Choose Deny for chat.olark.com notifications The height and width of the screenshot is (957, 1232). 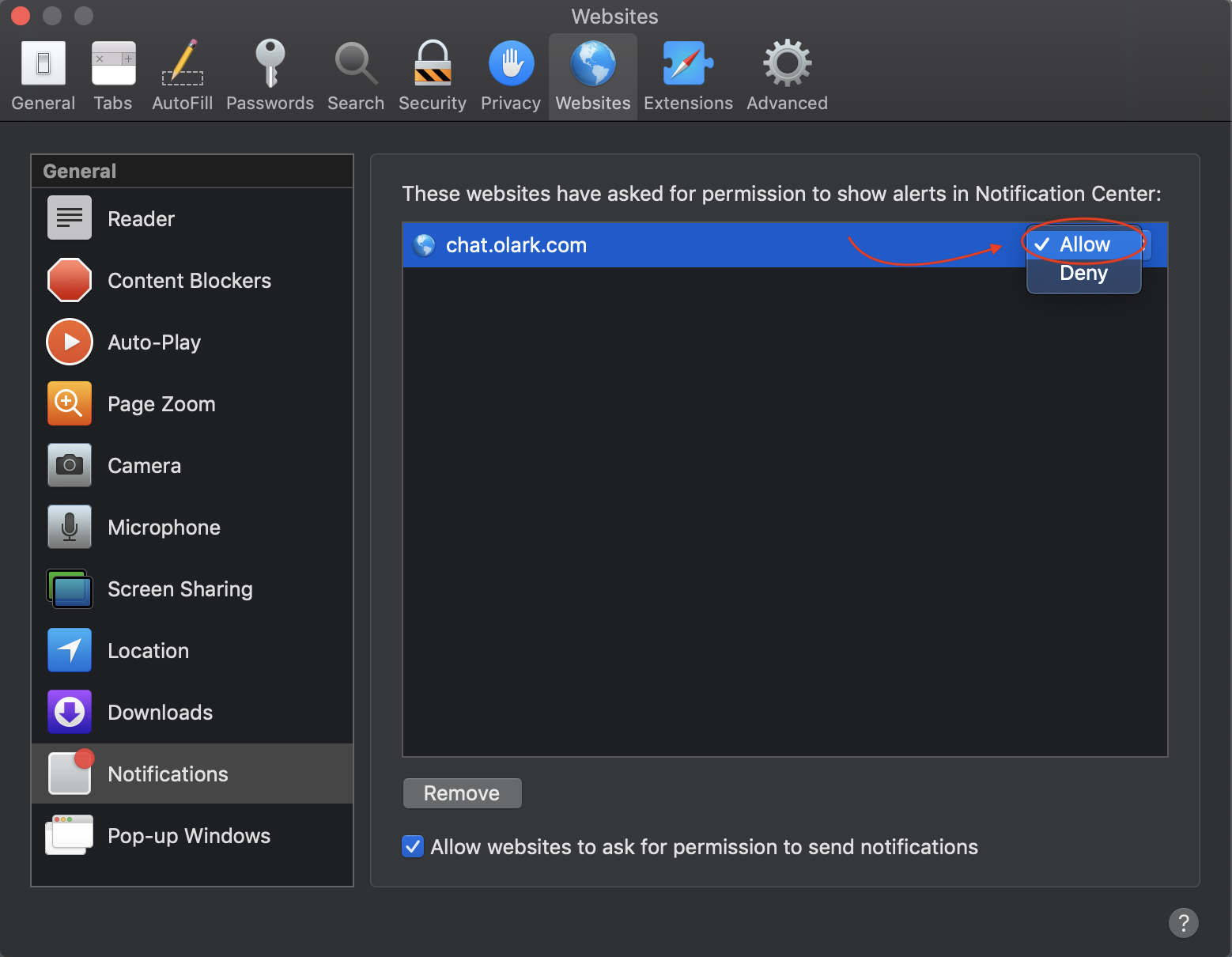coord(1083,273)
